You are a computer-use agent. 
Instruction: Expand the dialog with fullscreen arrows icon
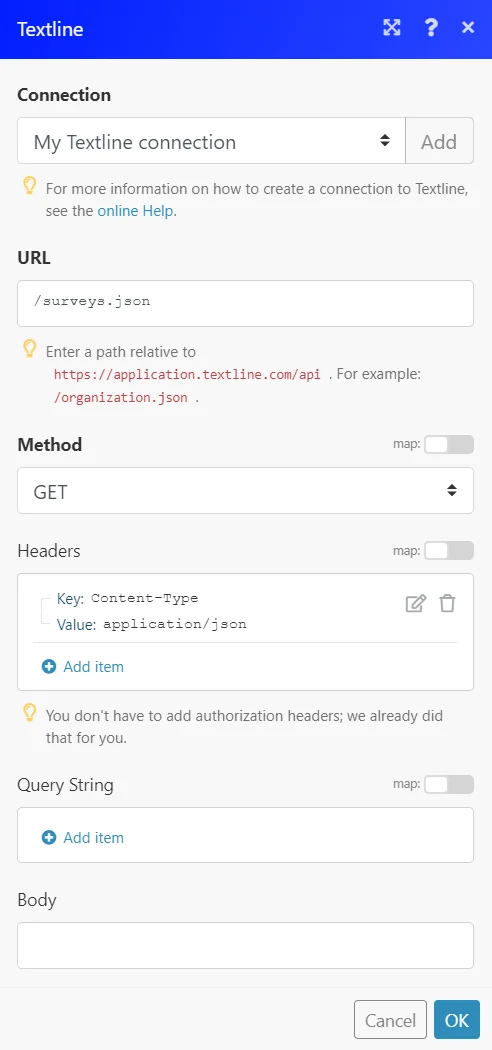pos(392,27)
